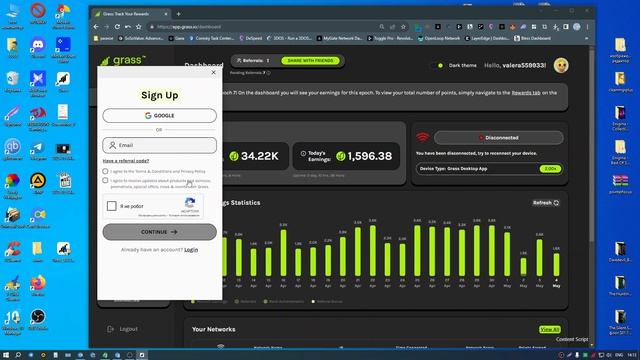Tick the Terms & Conditions agreement checkbox
Screen dimensions: 640x360
(105, 171)
